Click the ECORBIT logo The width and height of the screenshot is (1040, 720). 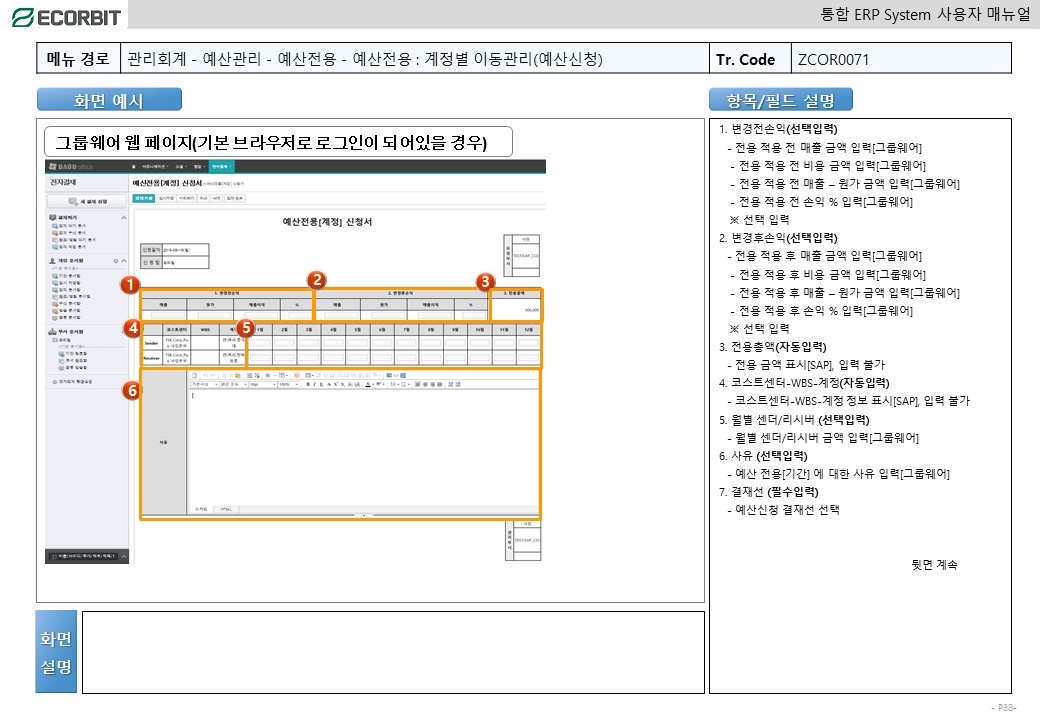click(x=66, y=17)
